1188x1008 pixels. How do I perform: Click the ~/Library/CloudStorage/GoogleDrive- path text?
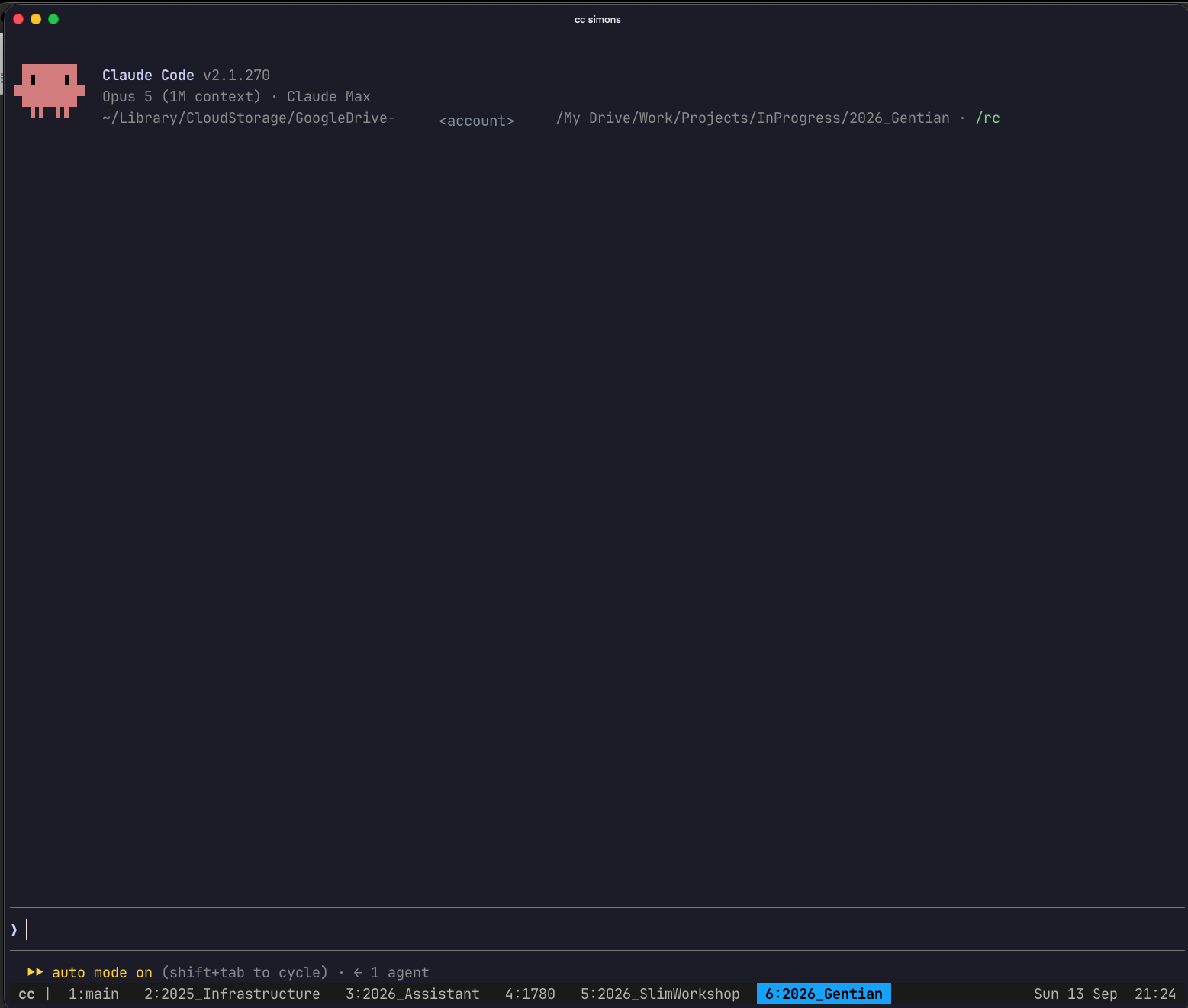pyautogui.click(x=249, y=118)
